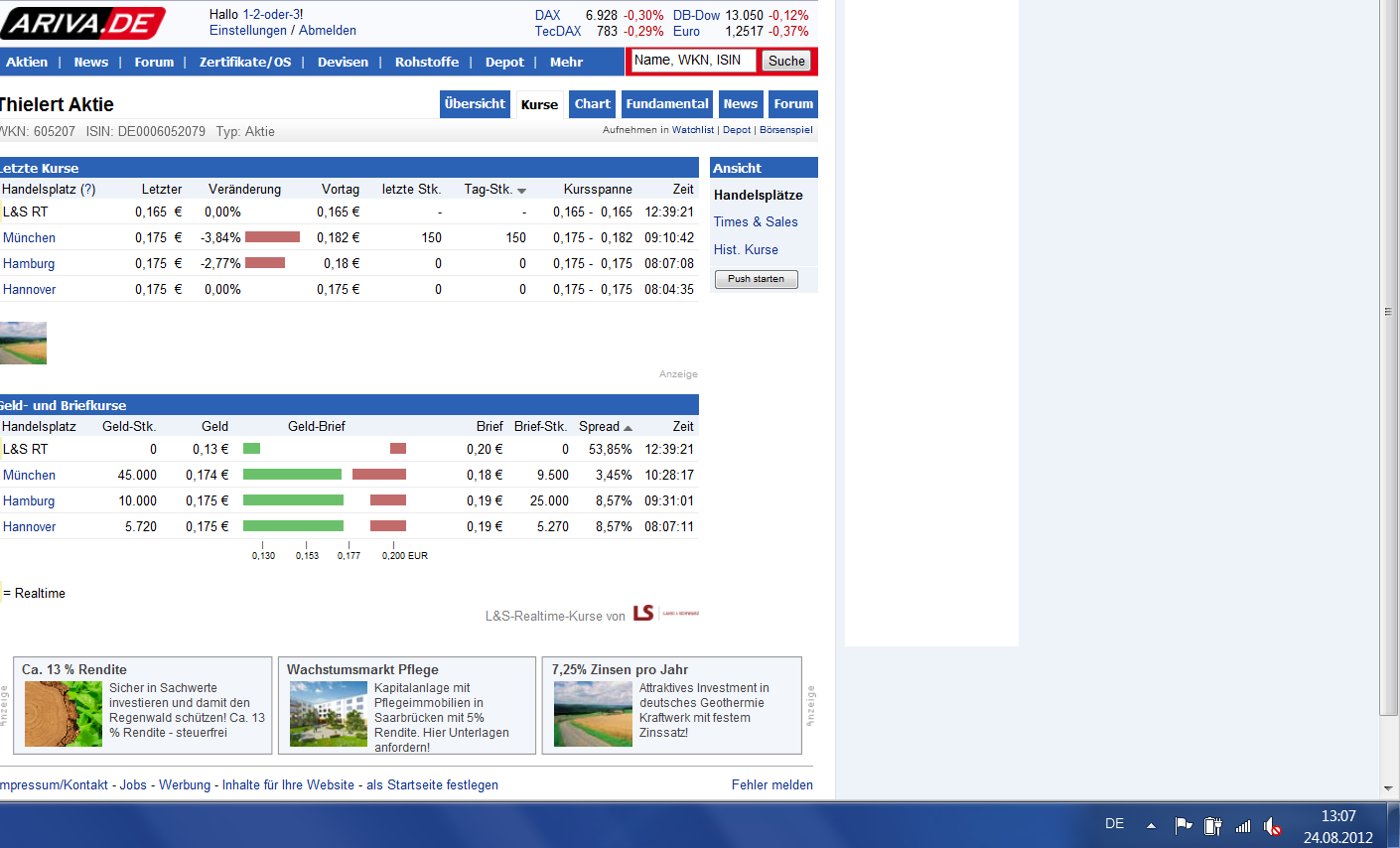Focus the Name, WKN, ISIN search field
Screen dimensions: 1400x848
(x=693, y=61)
